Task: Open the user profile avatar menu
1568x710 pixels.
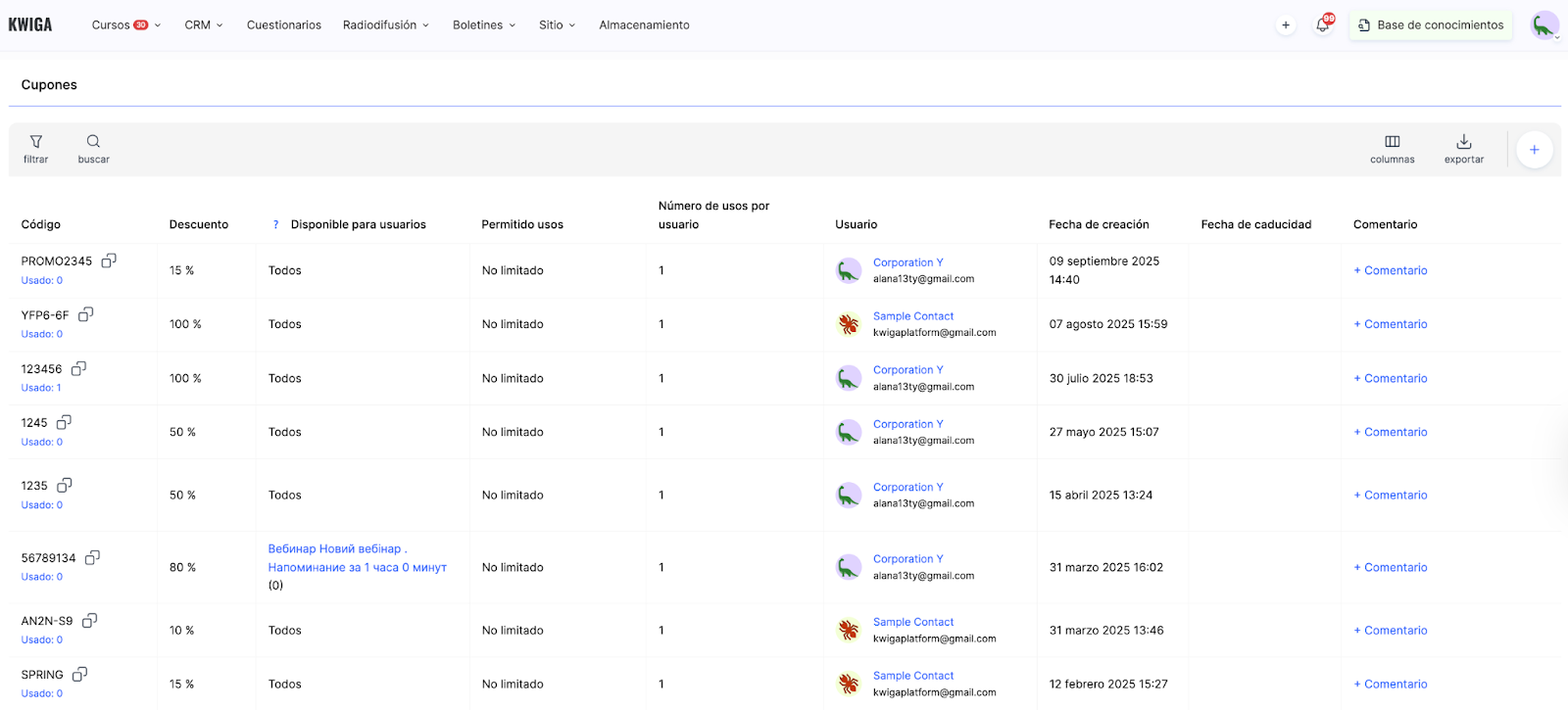Action: pos(1544,25)
